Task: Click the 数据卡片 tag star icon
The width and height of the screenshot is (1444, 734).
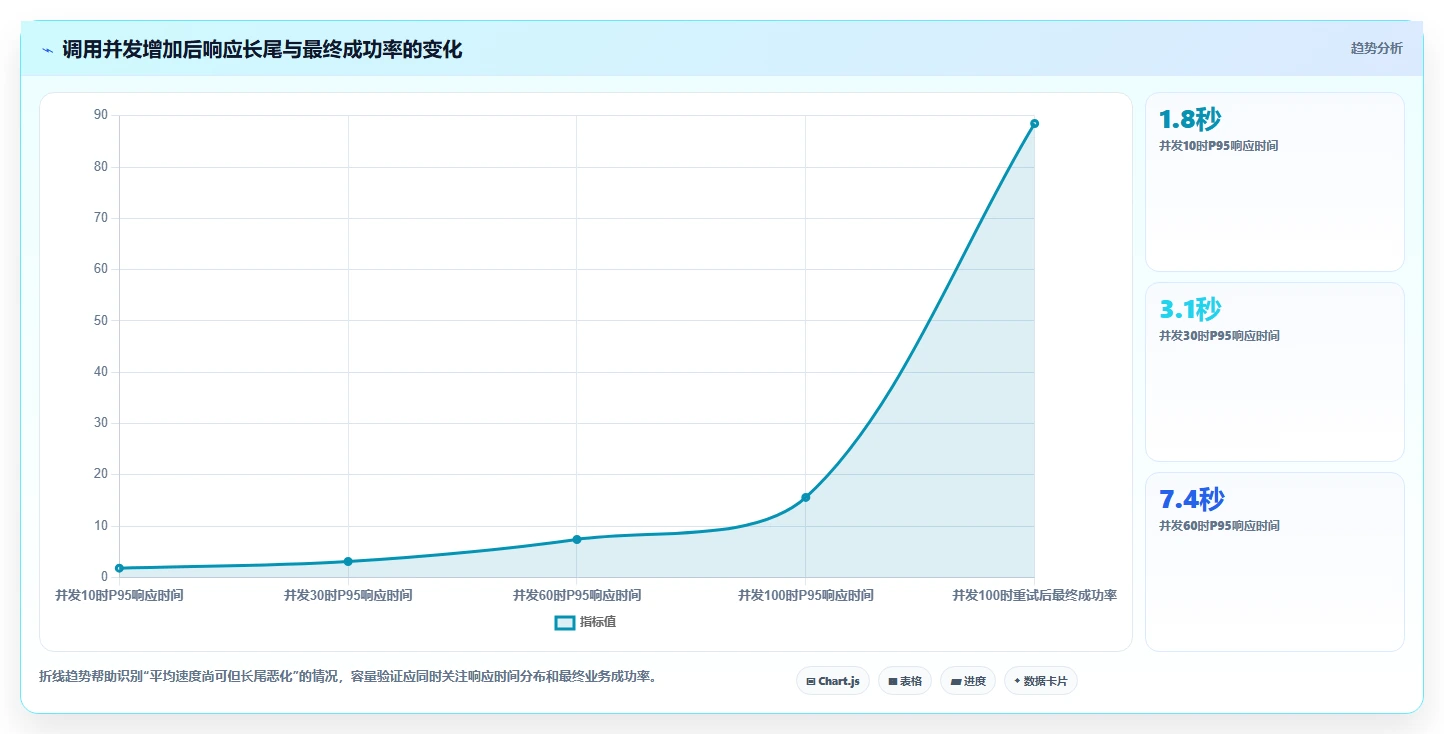Action: 1017,681
